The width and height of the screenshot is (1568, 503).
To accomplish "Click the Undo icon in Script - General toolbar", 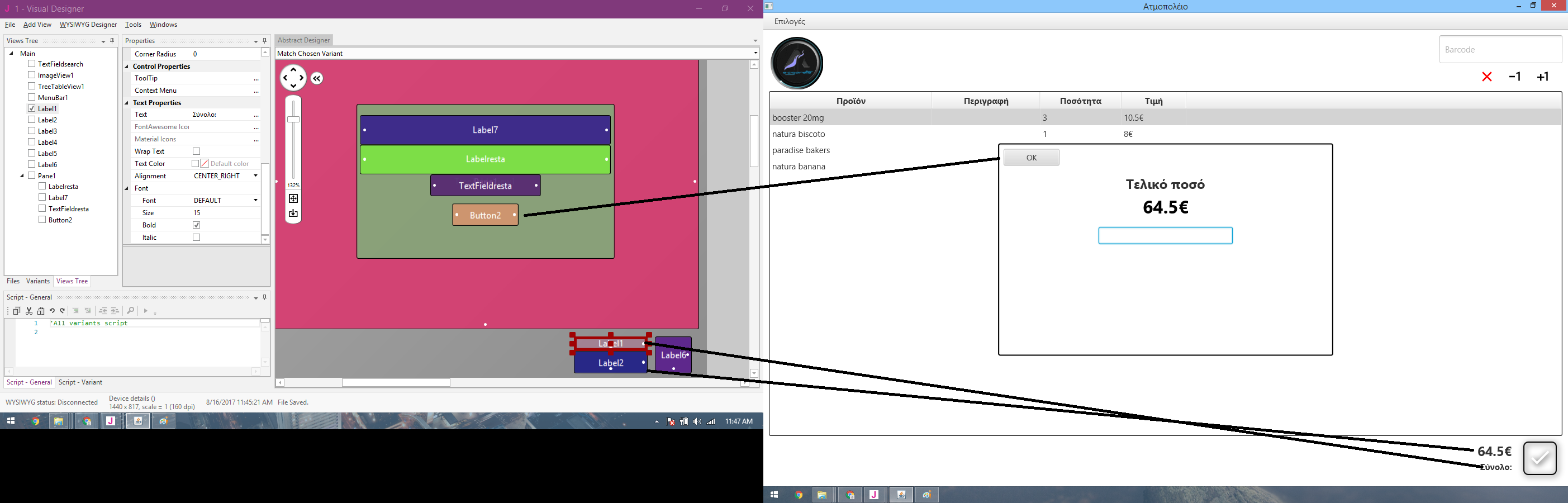I will coord(53,311).
